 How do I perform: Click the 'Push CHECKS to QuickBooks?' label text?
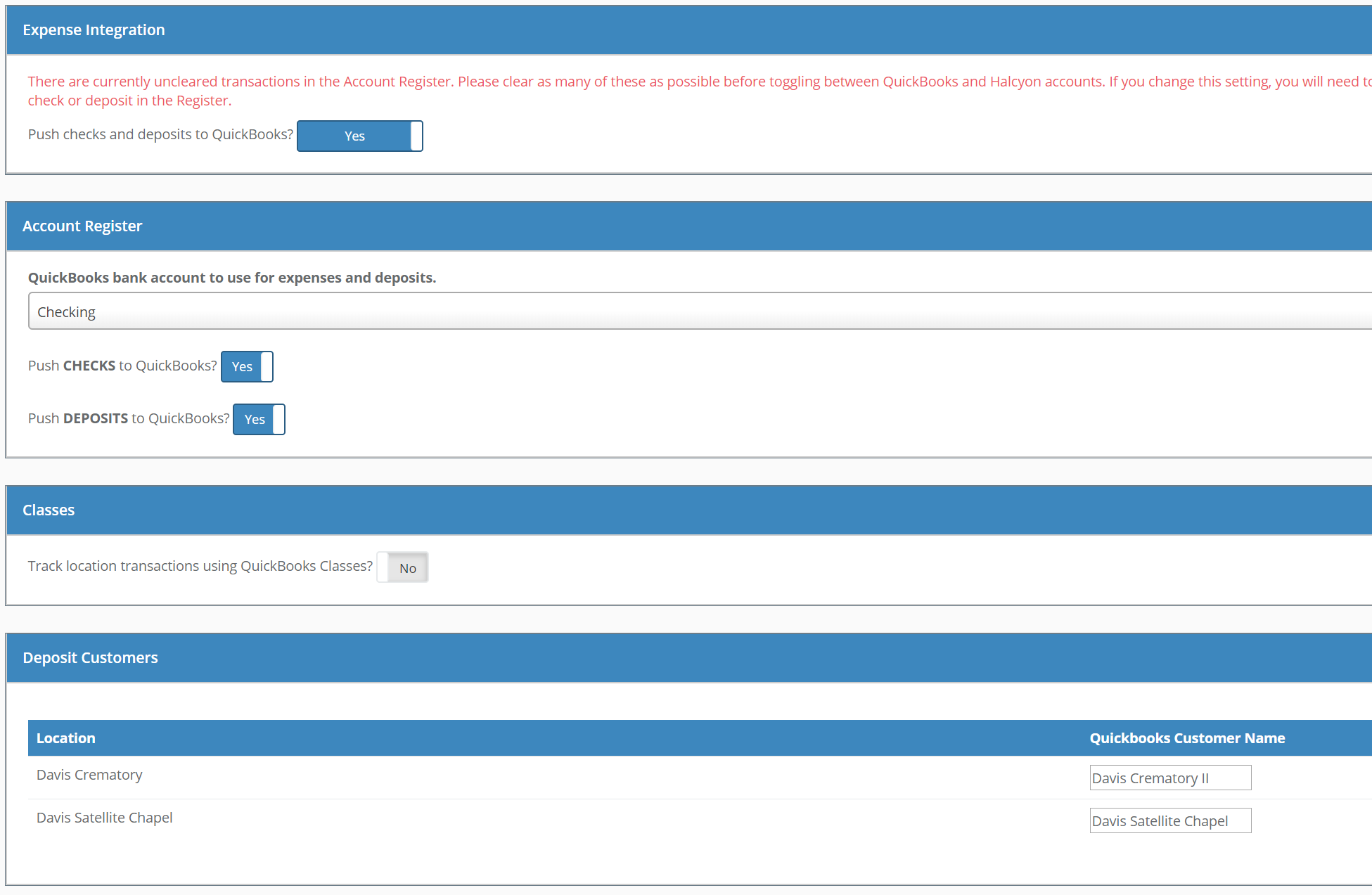122,366
